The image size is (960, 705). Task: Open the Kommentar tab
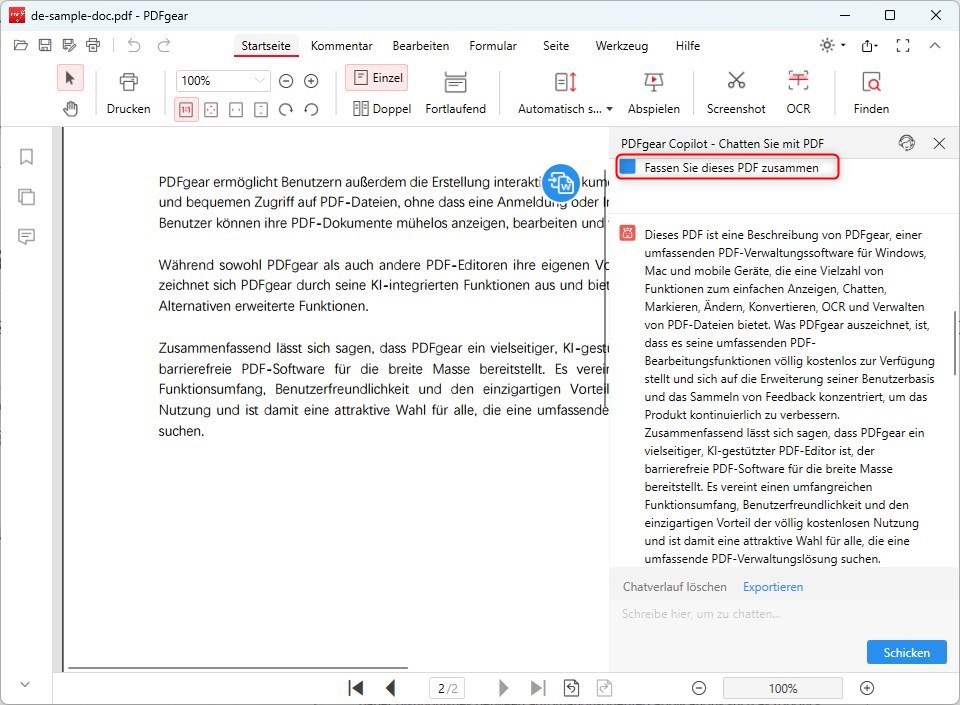click(x=342, y=46)
